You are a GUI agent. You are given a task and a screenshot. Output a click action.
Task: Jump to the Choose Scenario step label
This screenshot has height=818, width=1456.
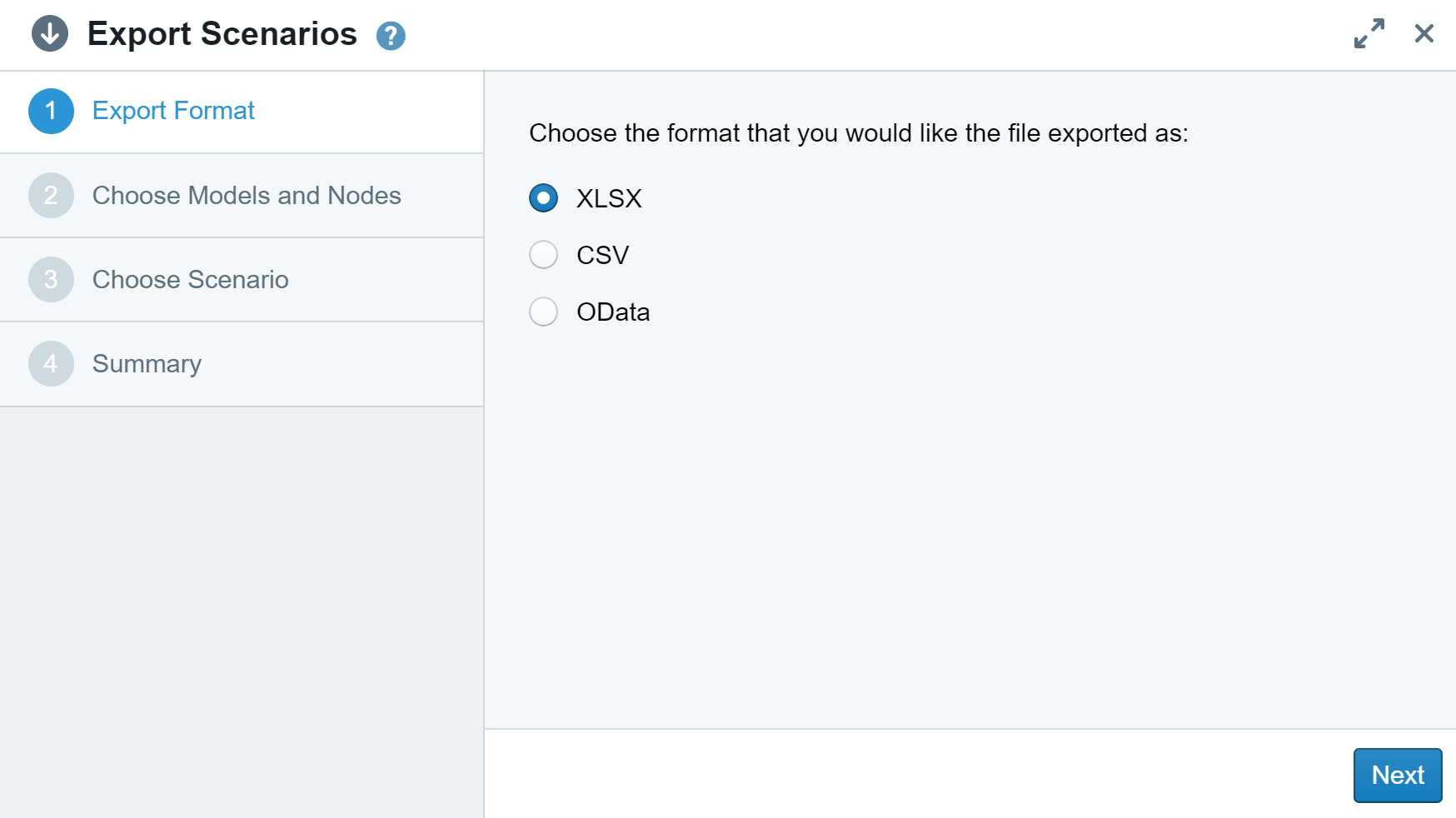tap(190, 280)
